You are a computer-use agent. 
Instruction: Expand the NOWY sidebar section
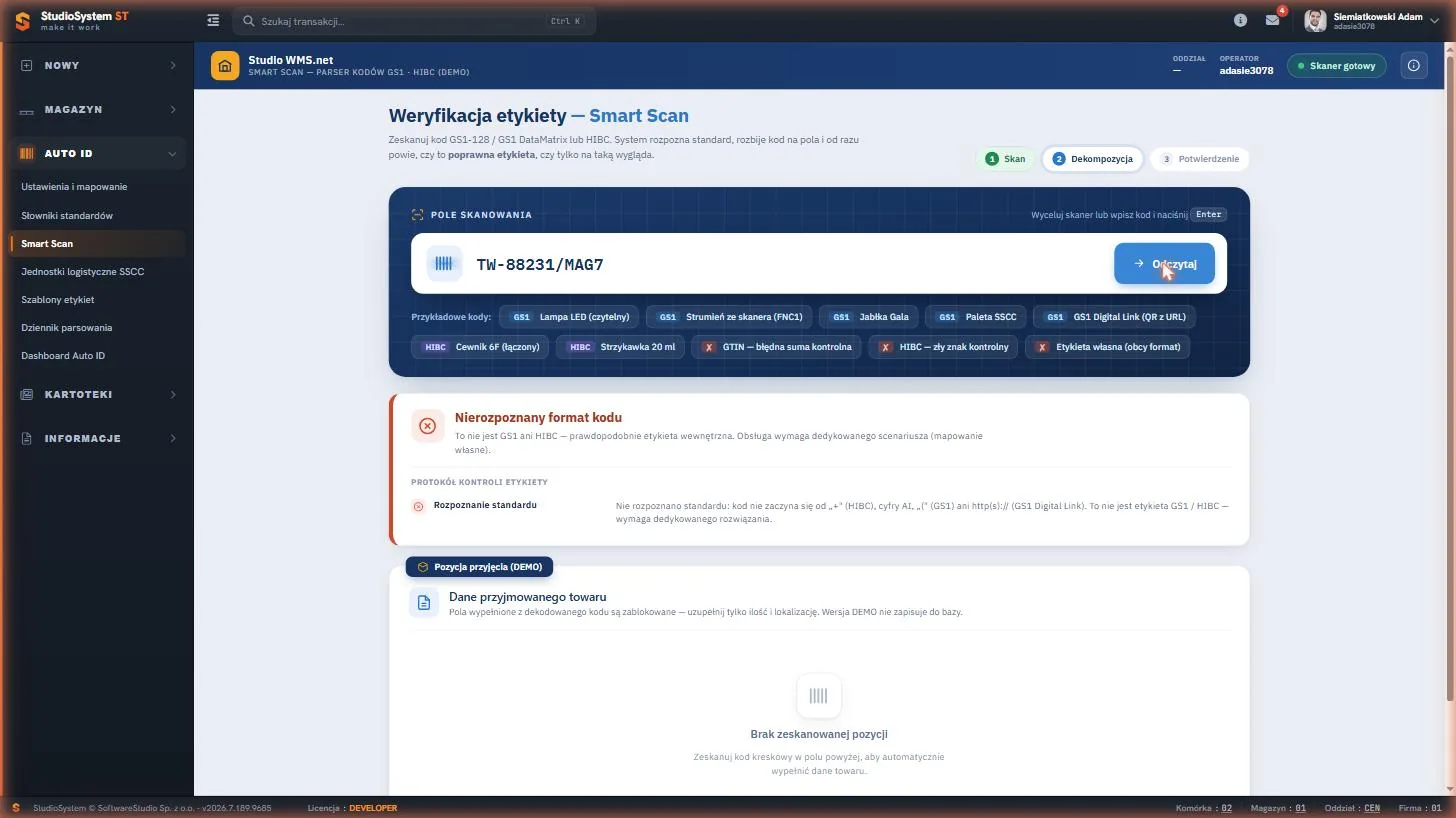tap(173, 65)
